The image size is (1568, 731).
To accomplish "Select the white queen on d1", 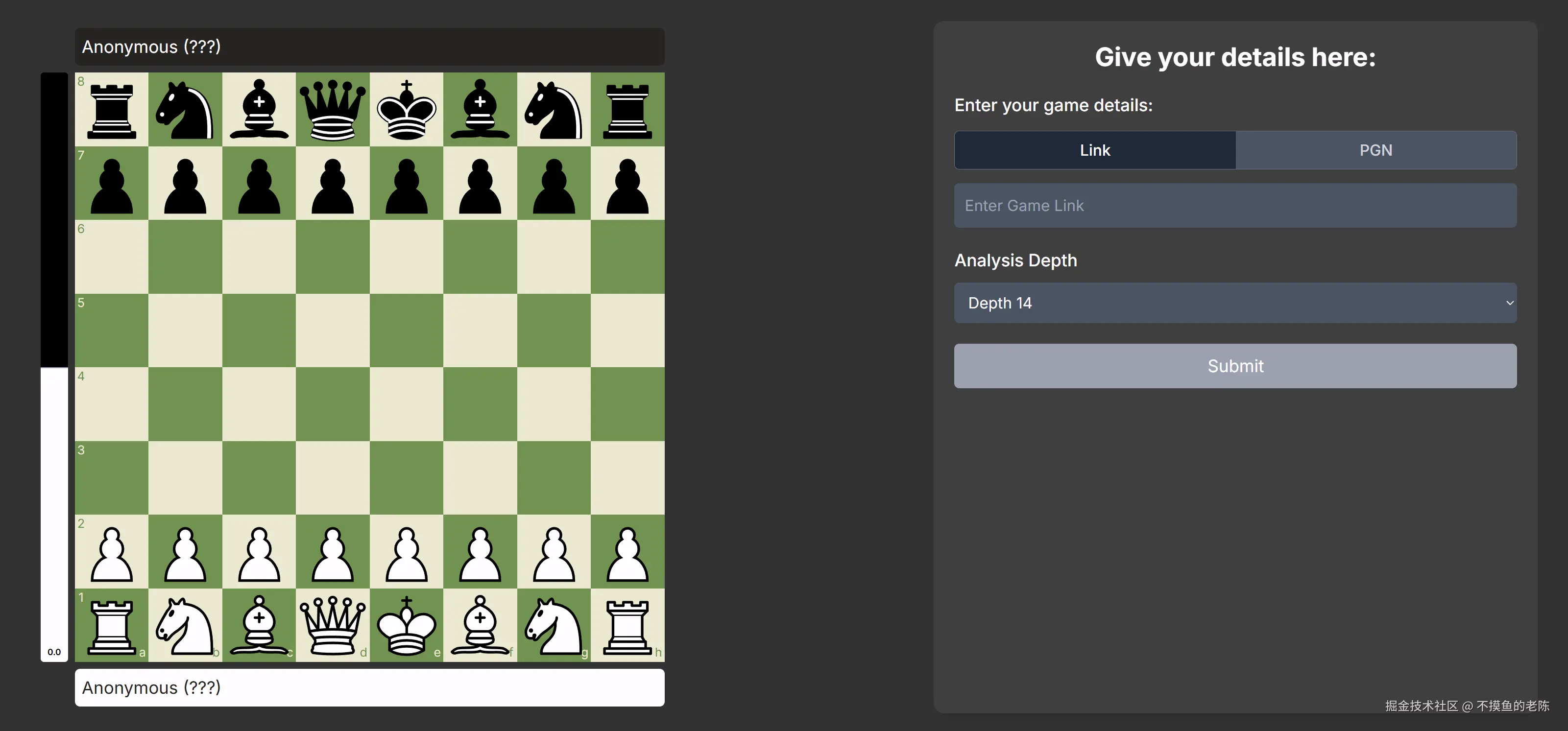I will pos(332,625).
